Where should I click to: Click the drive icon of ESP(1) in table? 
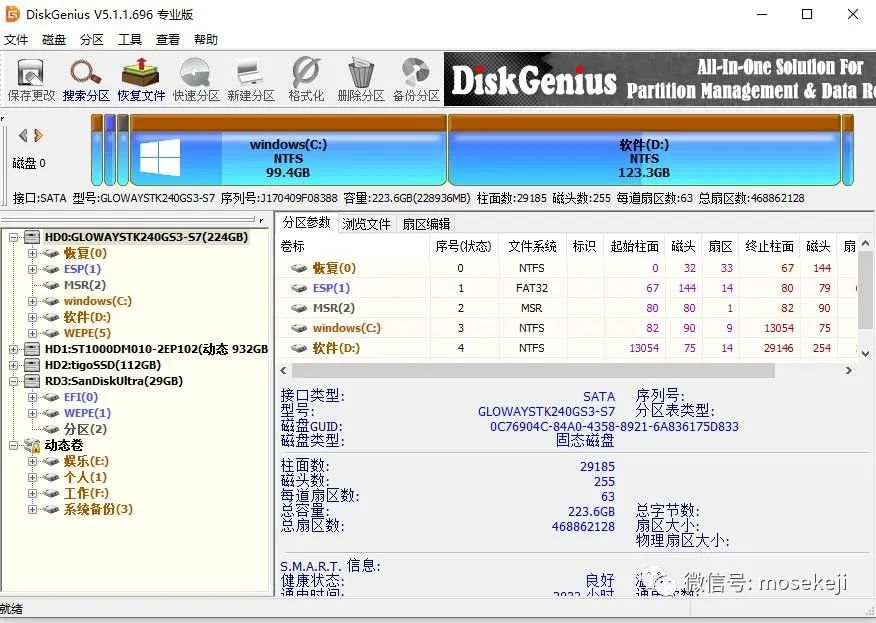pyautogui.click(x=299, y=288)
